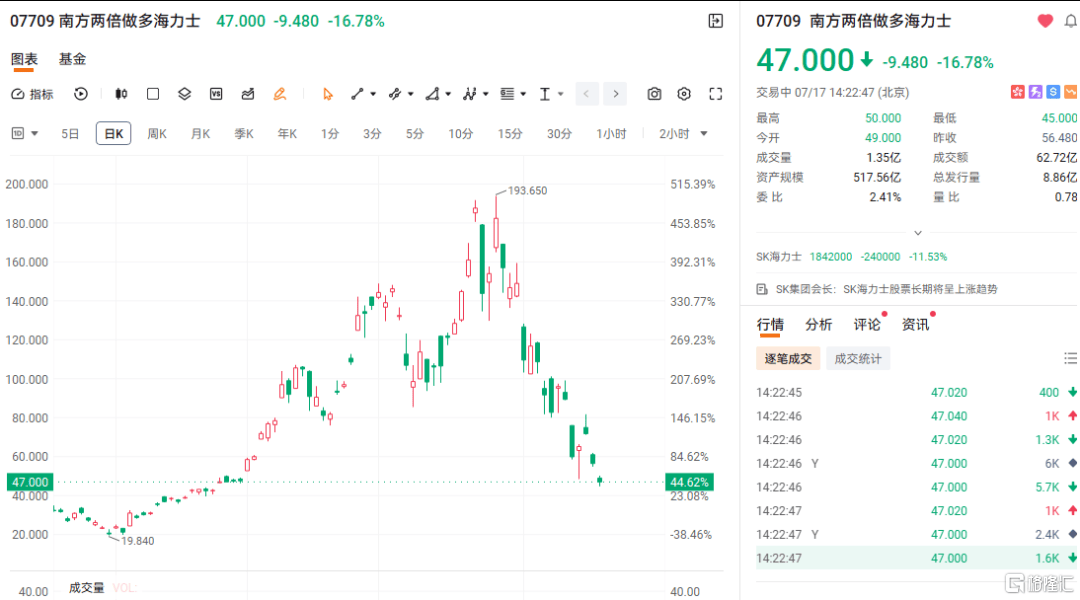Image resolution: width=1080 pixels, height=600 pixels.
Task: Click the square box icon in chart toolbar
Action: 153,94
